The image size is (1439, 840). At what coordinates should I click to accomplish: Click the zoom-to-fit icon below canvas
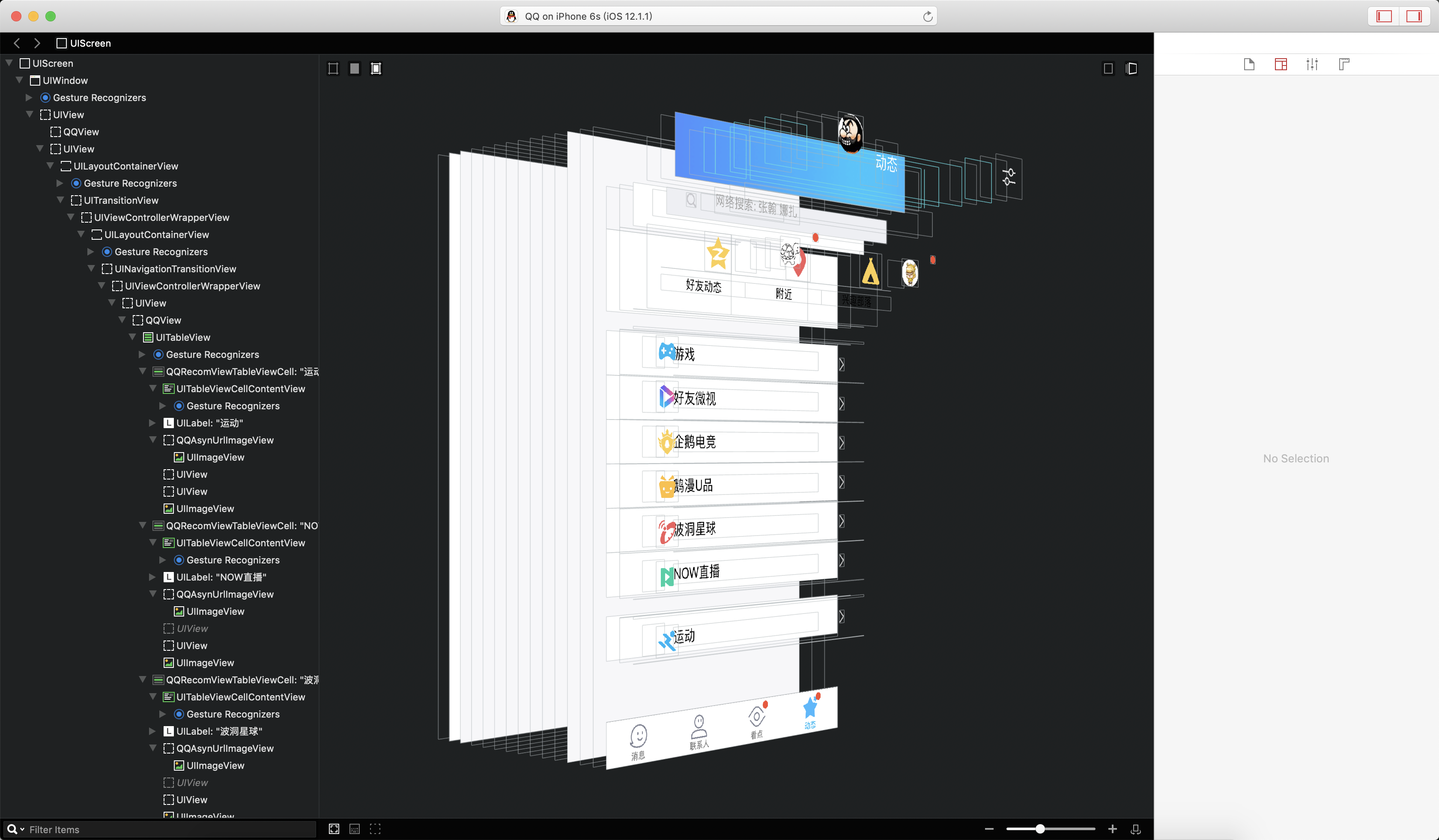tap(334, 829)
